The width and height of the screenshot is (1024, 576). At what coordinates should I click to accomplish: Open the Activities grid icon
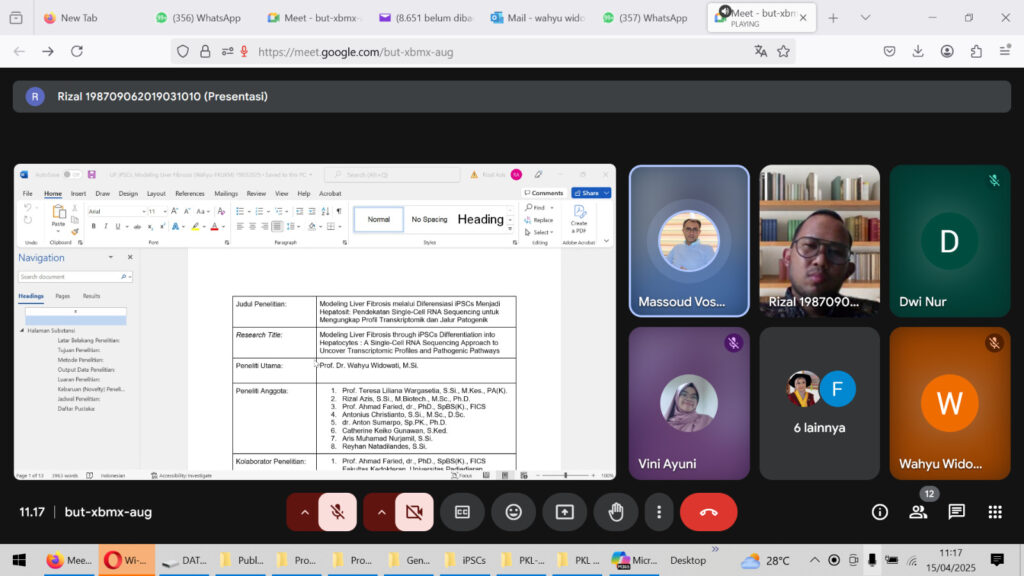point(994,512)
